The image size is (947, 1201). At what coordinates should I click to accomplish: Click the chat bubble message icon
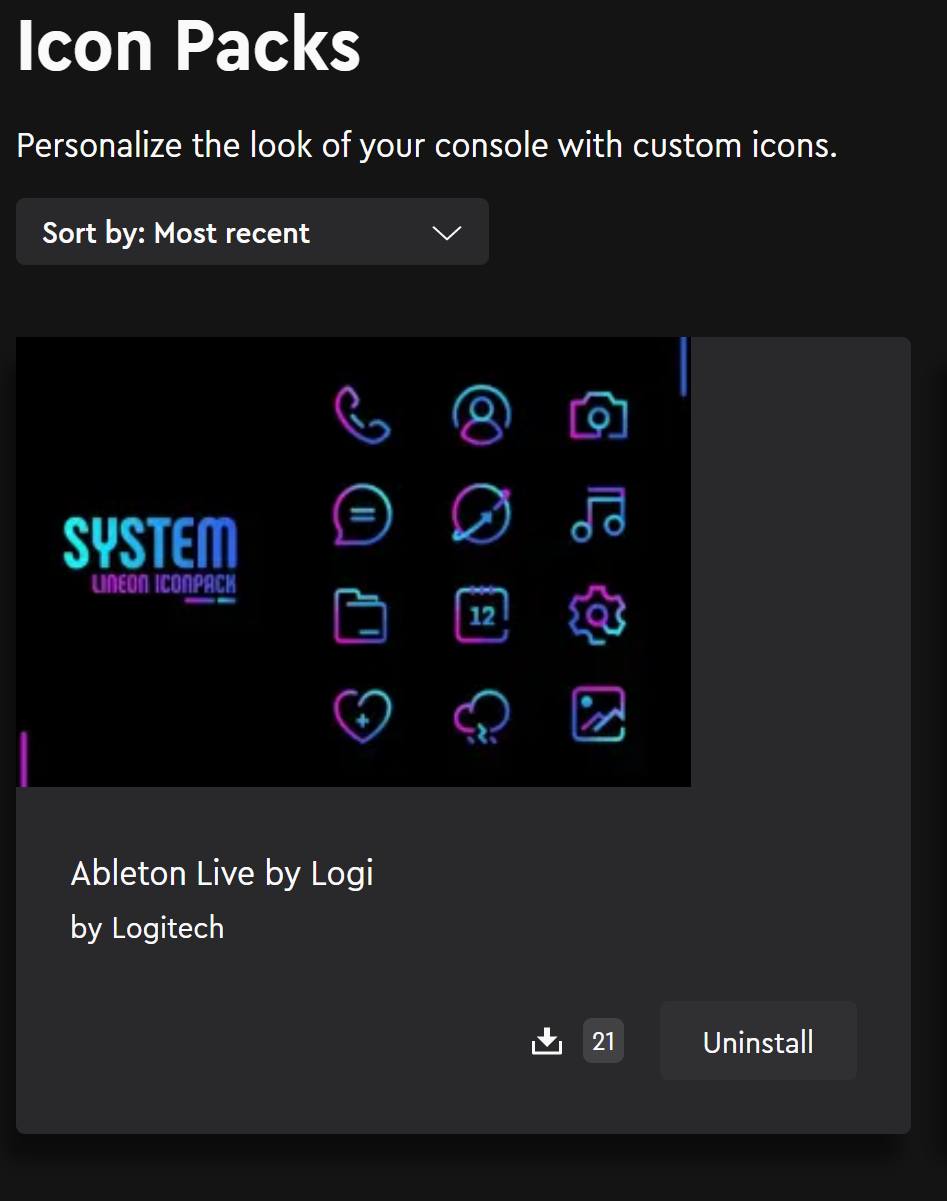pos(361,515)
